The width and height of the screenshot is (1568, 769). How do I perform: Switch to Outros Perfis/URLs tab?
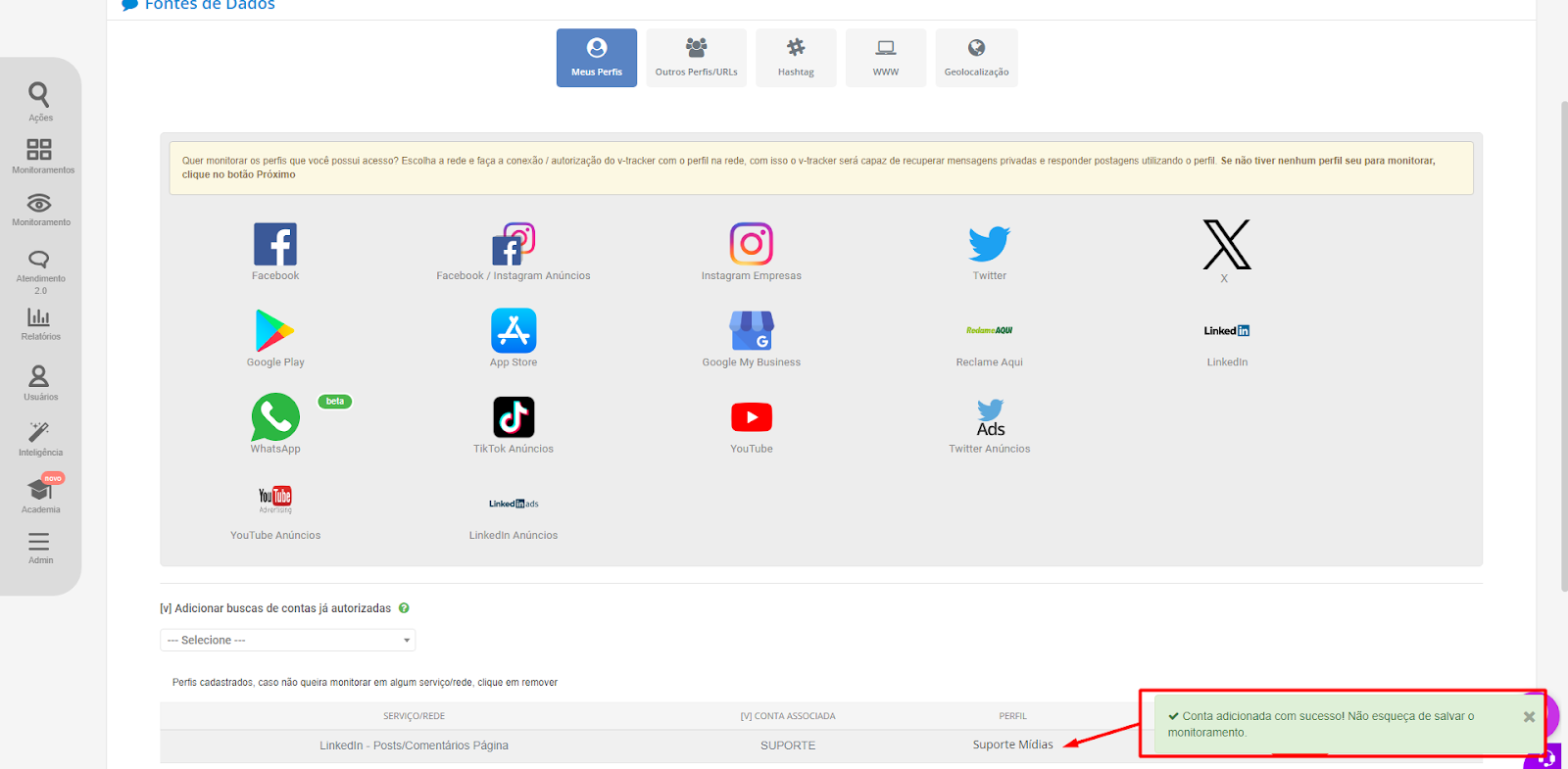click(x=697, y=58)
